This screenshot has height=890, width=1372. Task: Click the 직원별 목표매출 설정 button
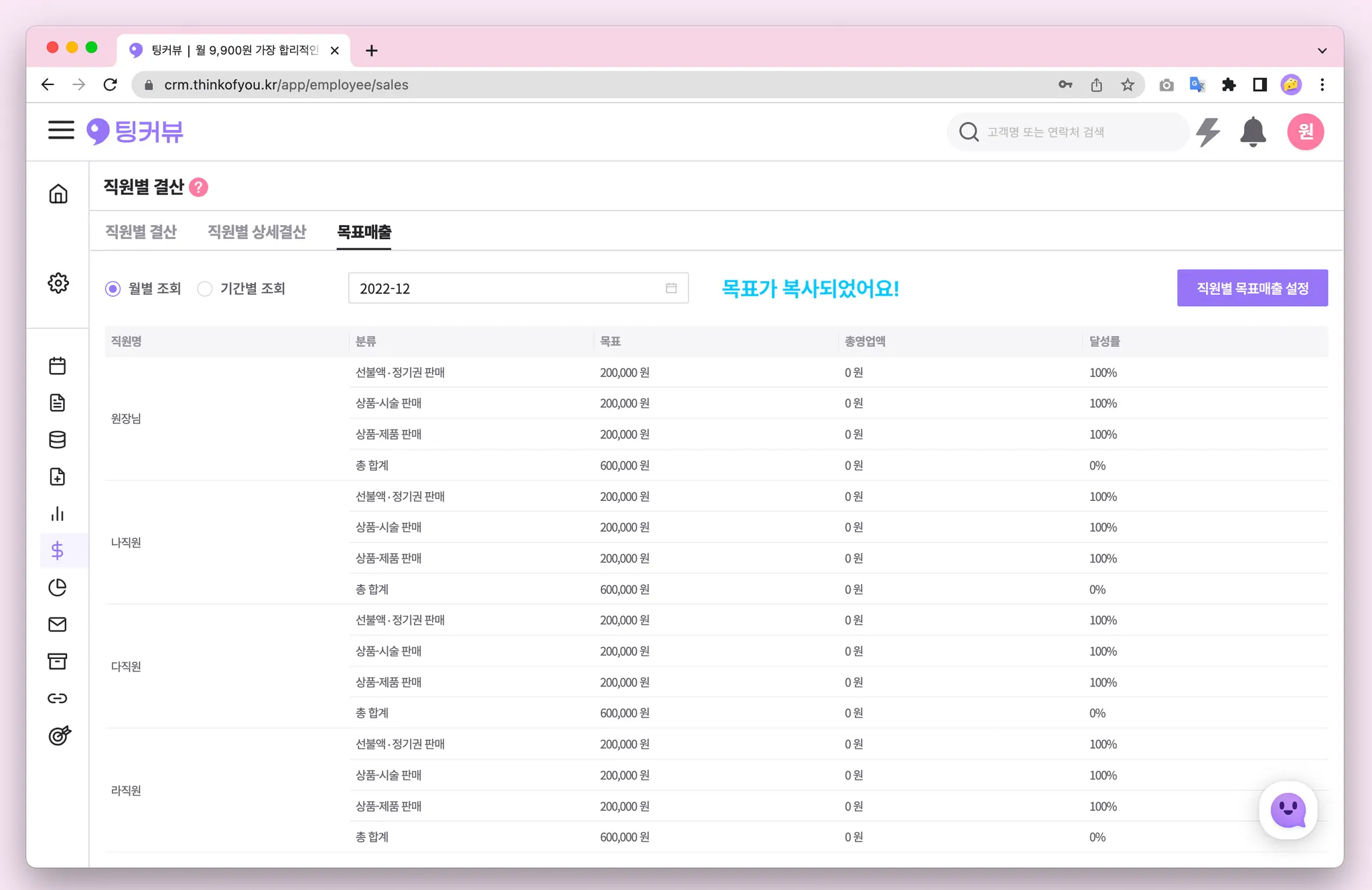1252,288
